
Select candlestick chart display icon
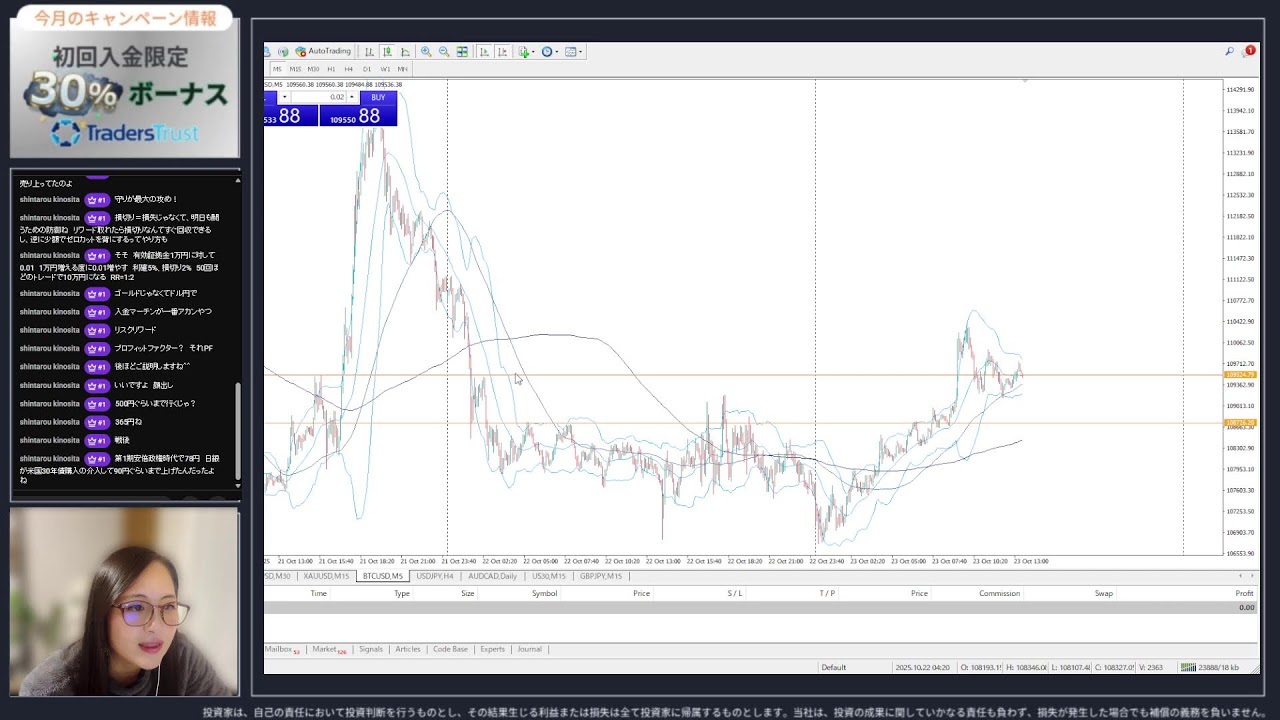387,52
